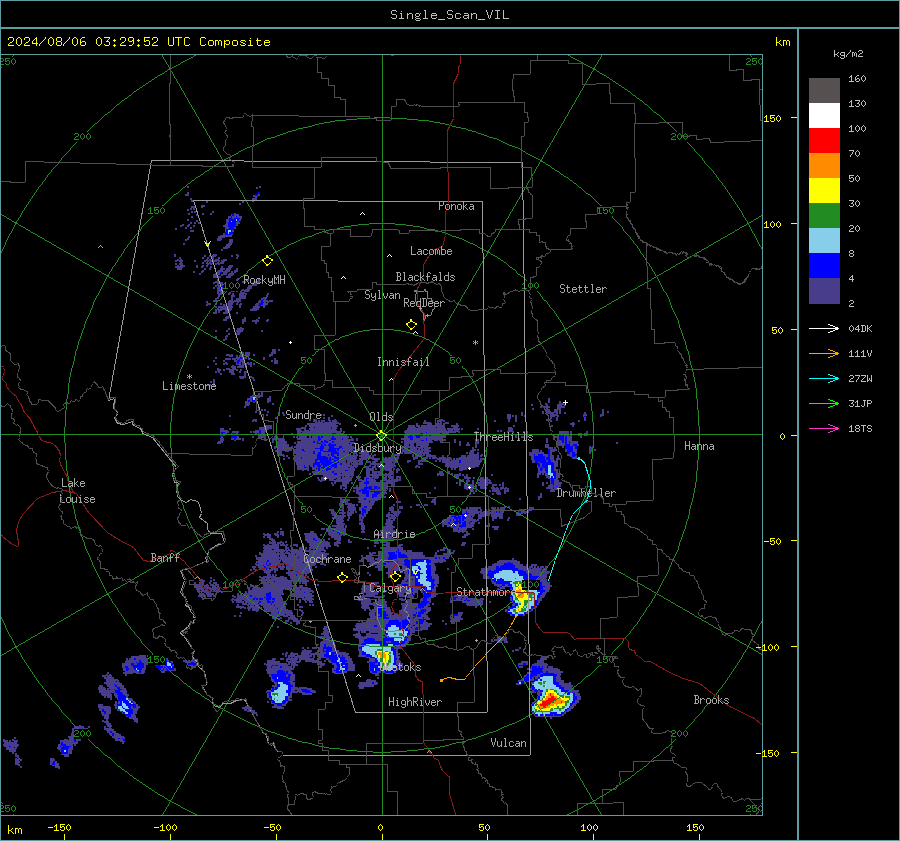This screenshot has height=841, width=900.
Task: Click the Stettler city label
Action: 583,289
